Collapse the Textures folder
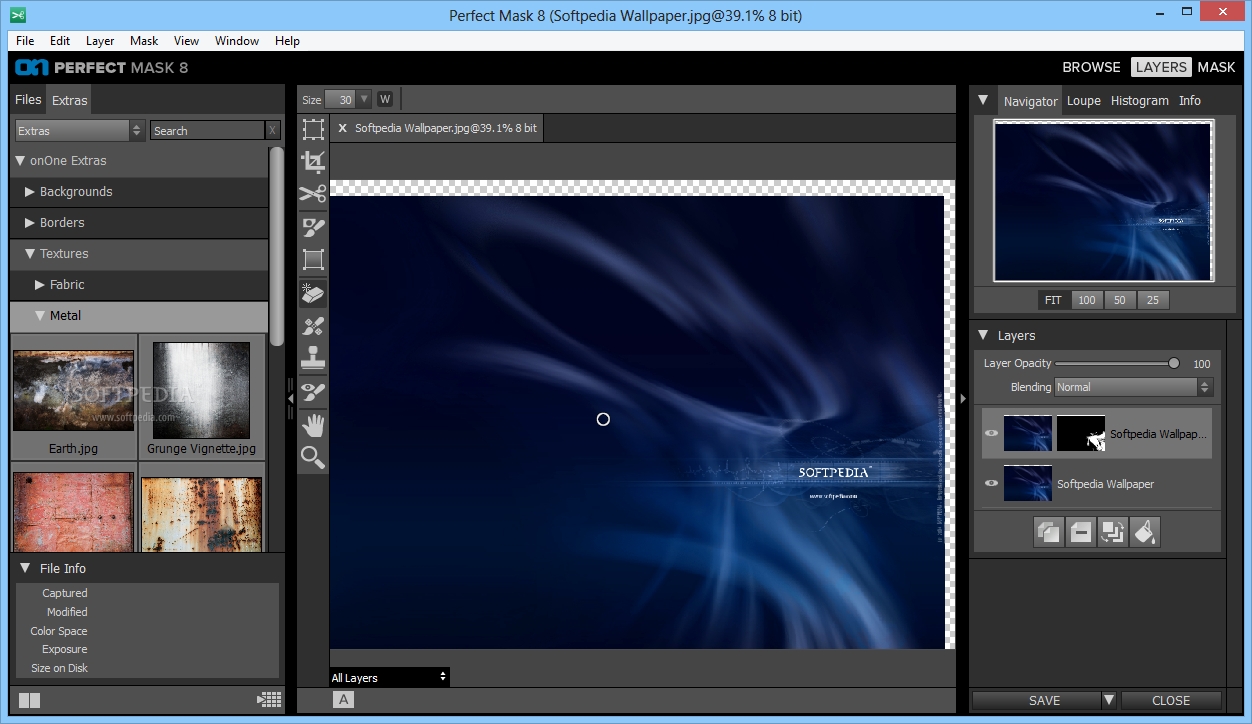This screenshot has height=724, width=1252. (x=30, y=253)
